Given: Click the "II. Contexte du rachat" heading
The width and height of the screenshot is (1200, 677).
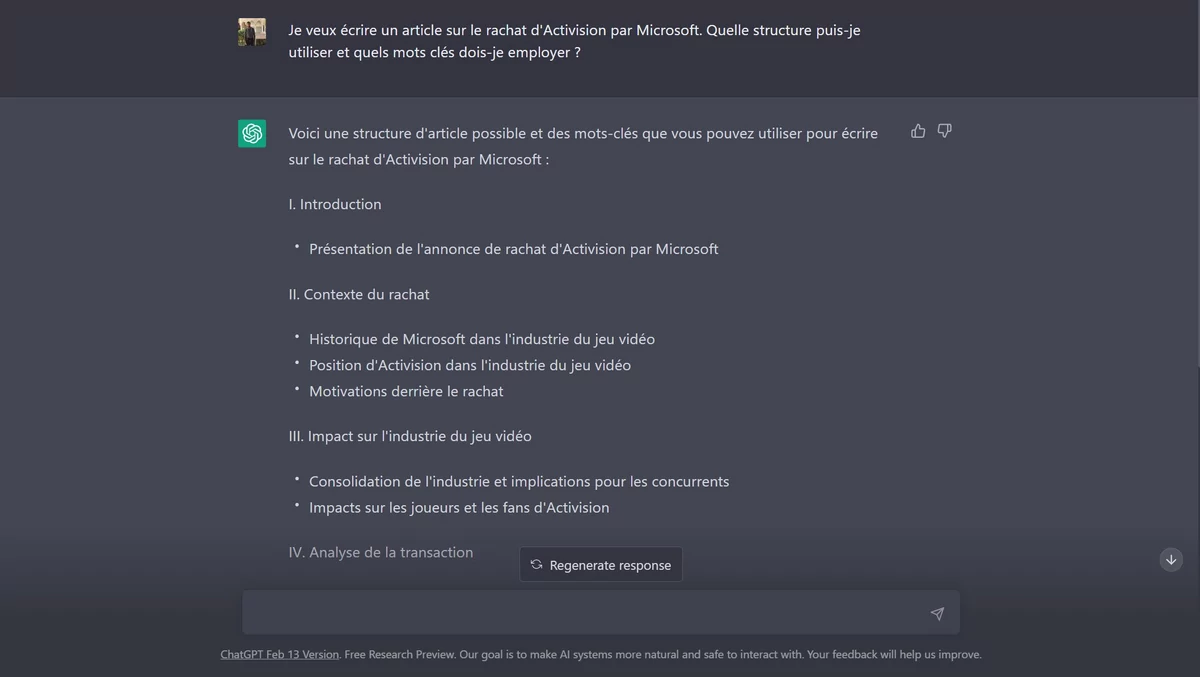Looking at the screenshot, I should 359,294.
